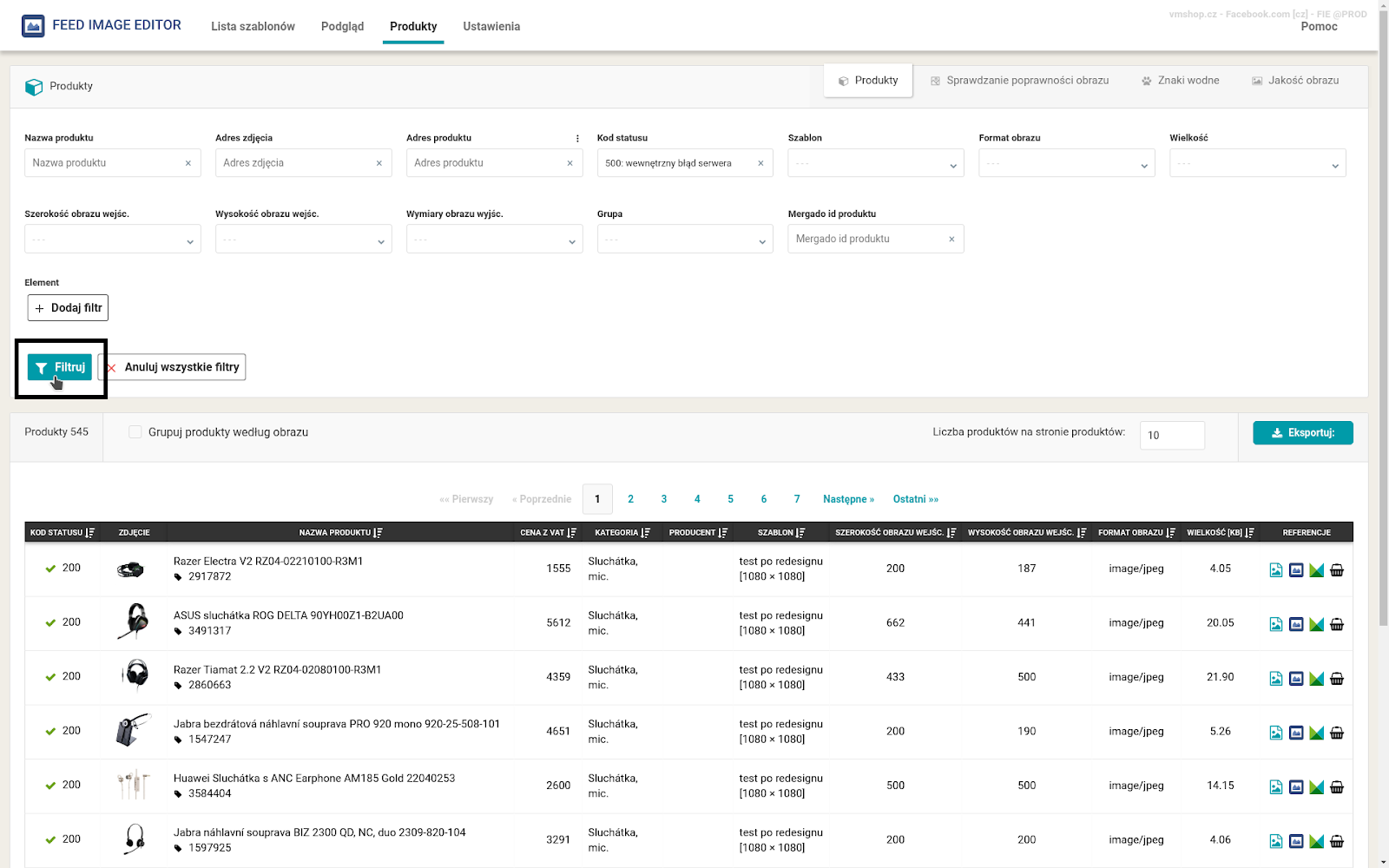
Task: Click the Eksportuj button
Action: click(x=1303, y=432)
